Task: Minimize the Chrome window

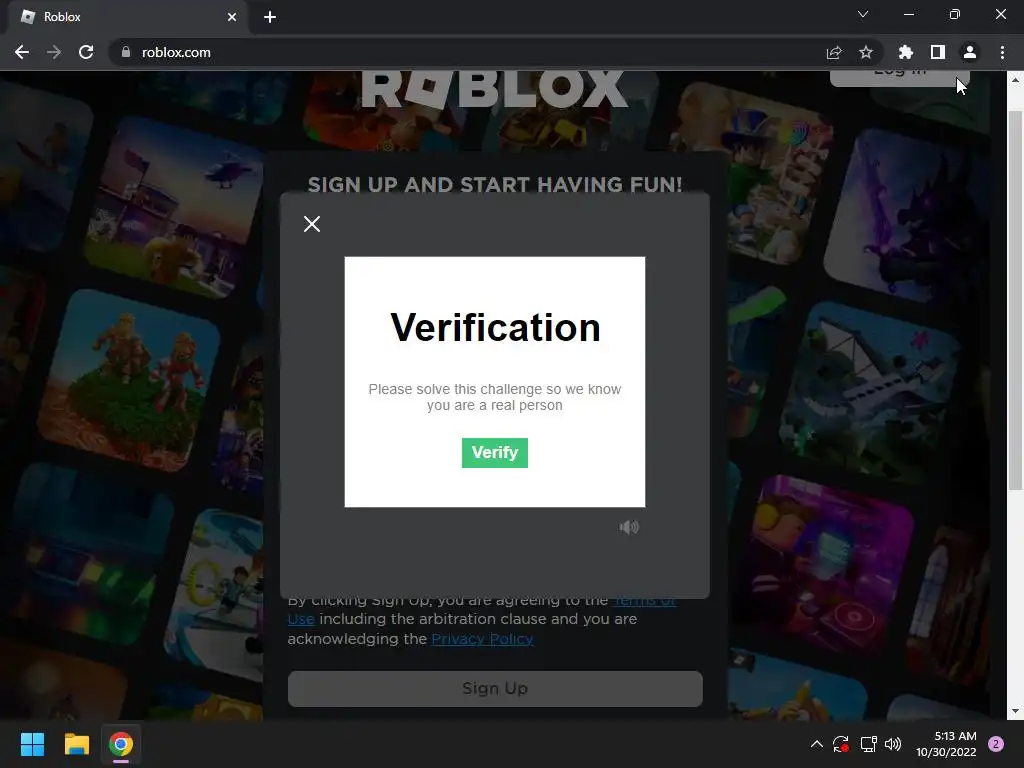Action: click(x=908, y=14)
